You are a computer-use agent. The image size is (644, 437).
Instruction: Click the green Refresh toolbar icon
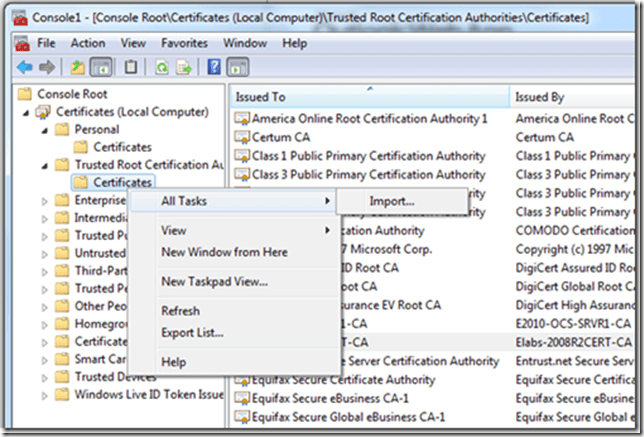(x=160, y=67)
